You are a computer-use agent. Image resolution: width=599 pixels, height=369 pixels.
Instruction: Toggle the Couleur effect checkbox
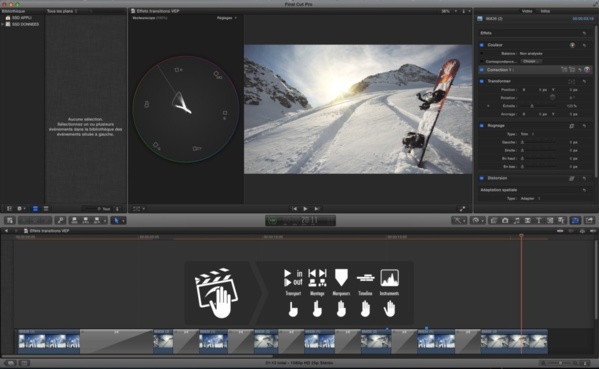[482, 45]
